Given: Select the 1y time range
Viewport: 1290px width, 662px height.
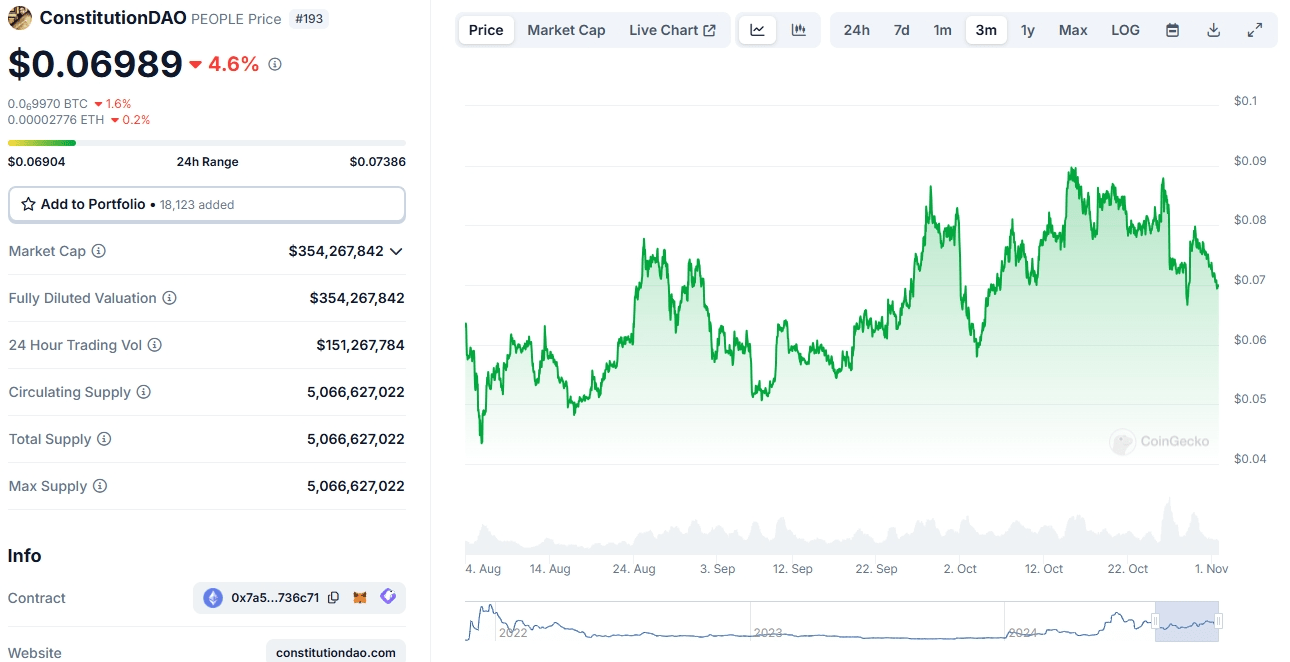Looking at the screenshot, I should click(x=1028, y=30).
